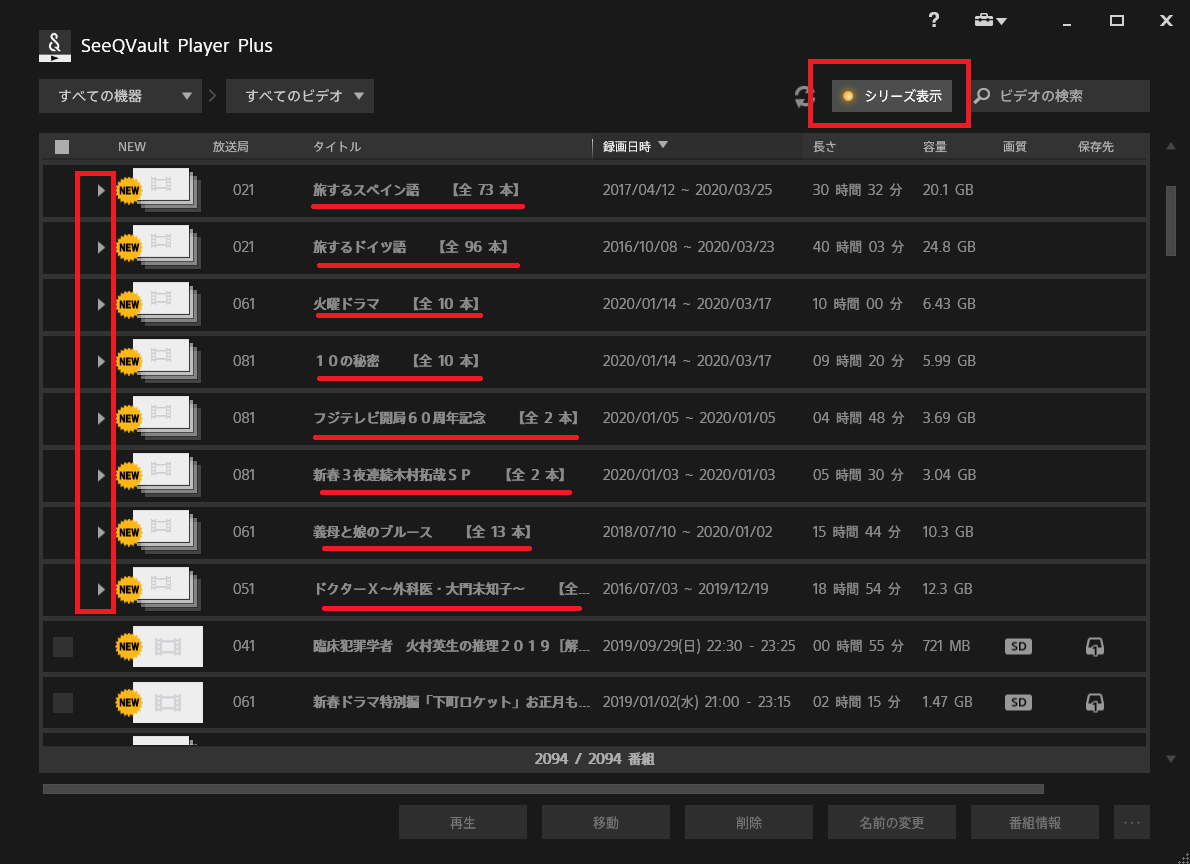Tick the checkbox for 臨床犯罪学者 row
This screenshot has width=1190, height=864.
[63, 647]
